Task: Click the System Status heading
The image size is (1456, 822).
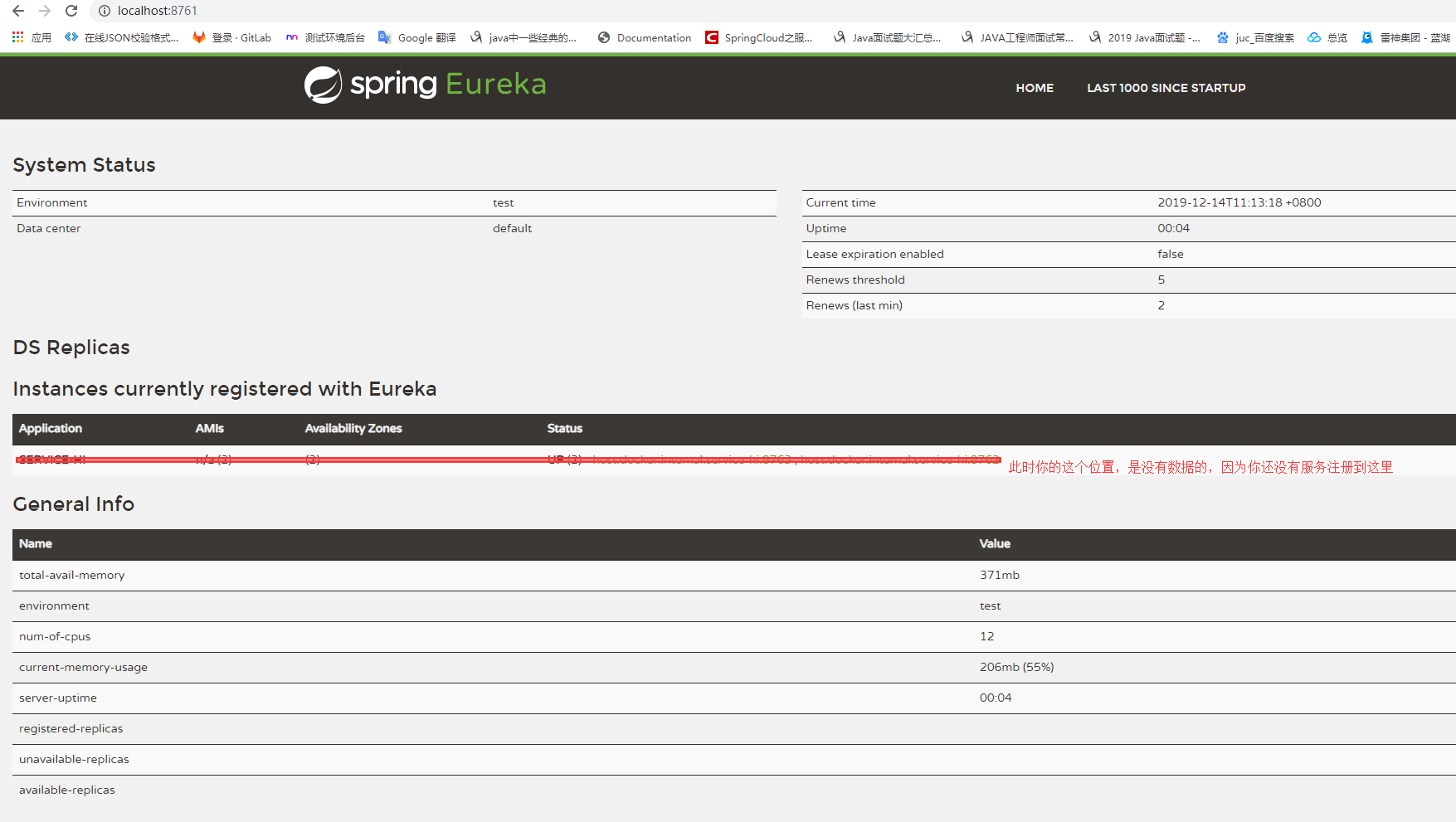Action: 85,165
